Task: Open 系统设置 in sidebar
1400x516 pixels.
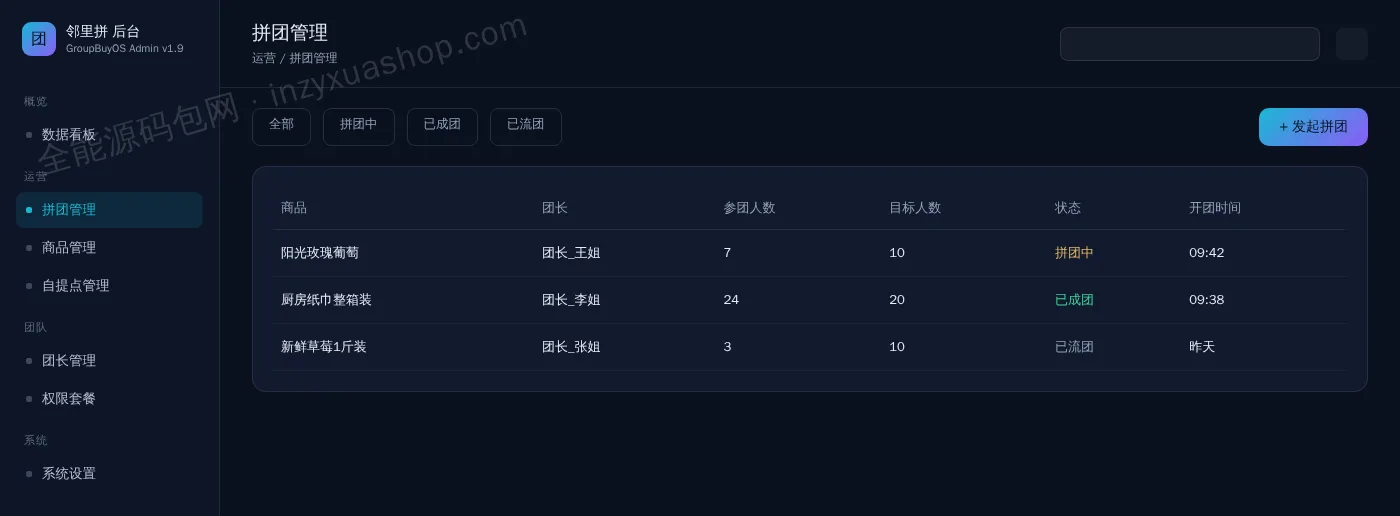Action: click(109, 474)
